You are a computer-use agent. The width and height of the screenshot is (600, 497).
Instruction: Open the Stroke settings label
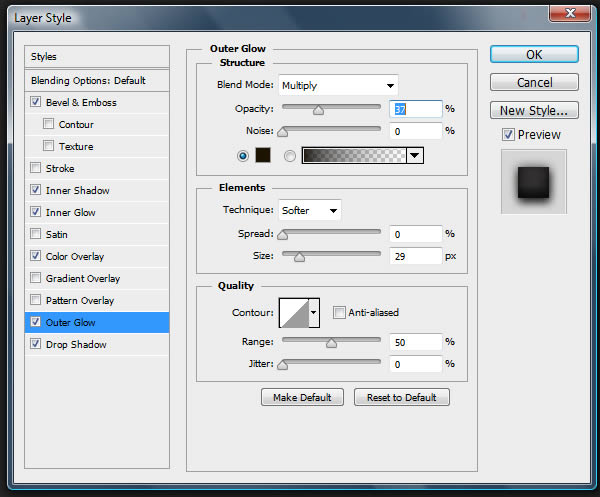60,168
